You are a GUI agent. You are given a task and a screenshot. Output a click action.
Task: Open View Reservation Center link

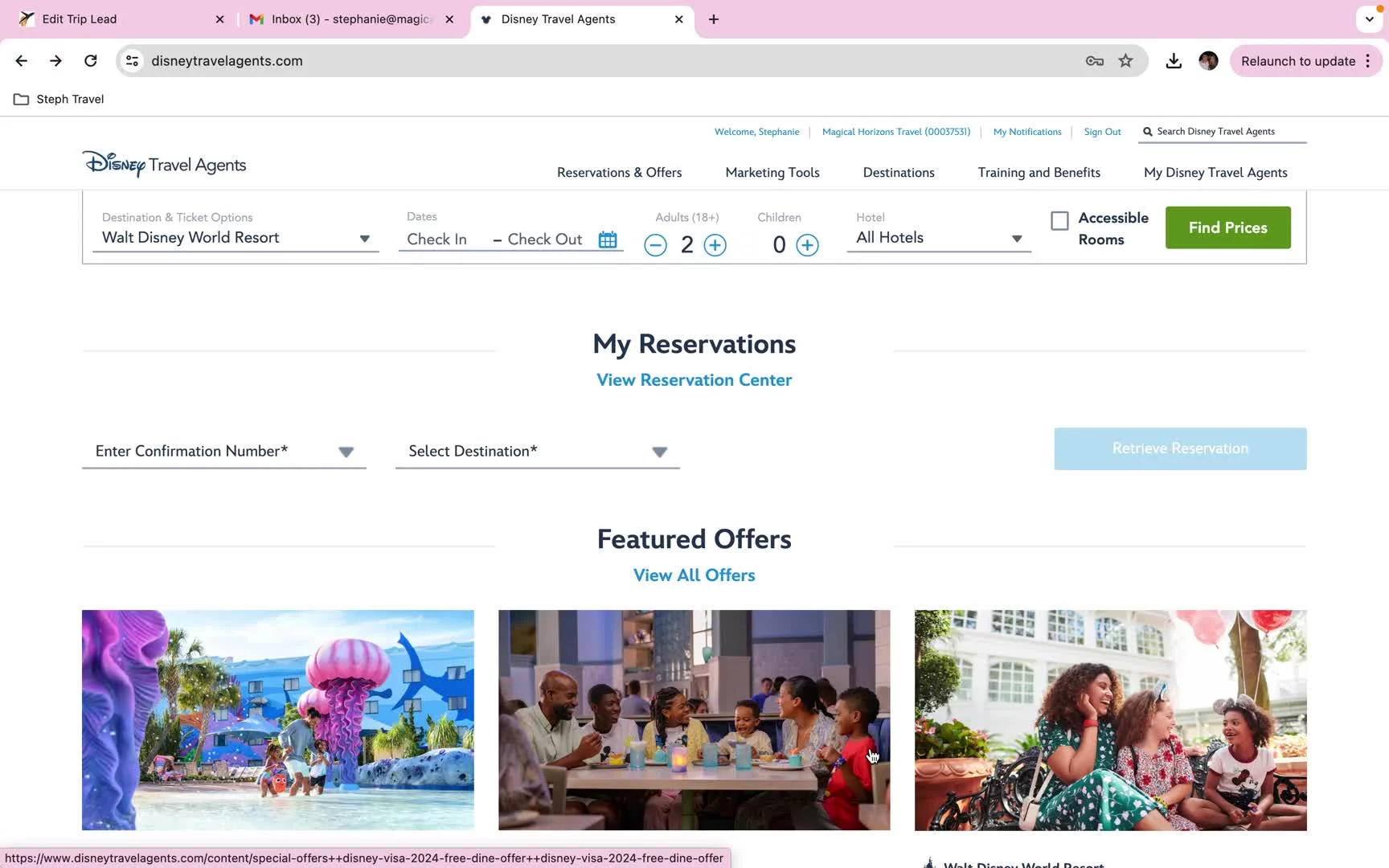click(694, 380)
